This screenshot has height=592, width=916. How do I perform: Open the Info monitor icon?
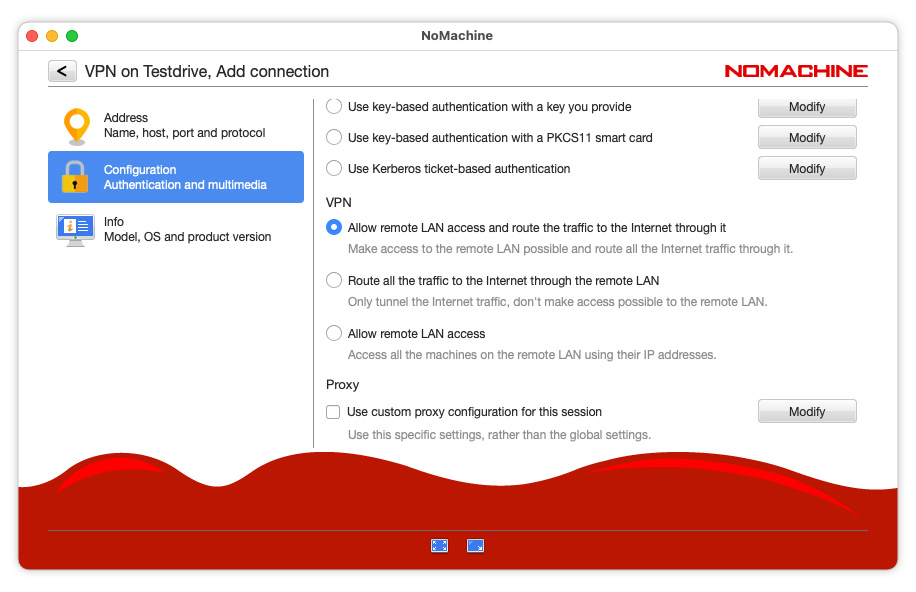point(76,229)
